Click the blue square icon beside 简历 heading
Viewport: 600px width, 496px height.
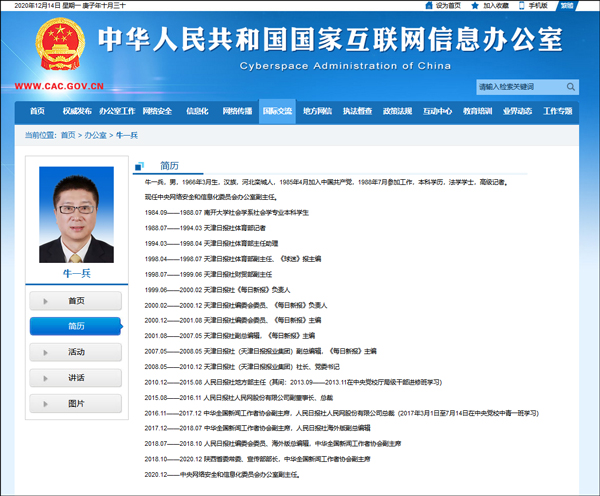pos(139,166)
